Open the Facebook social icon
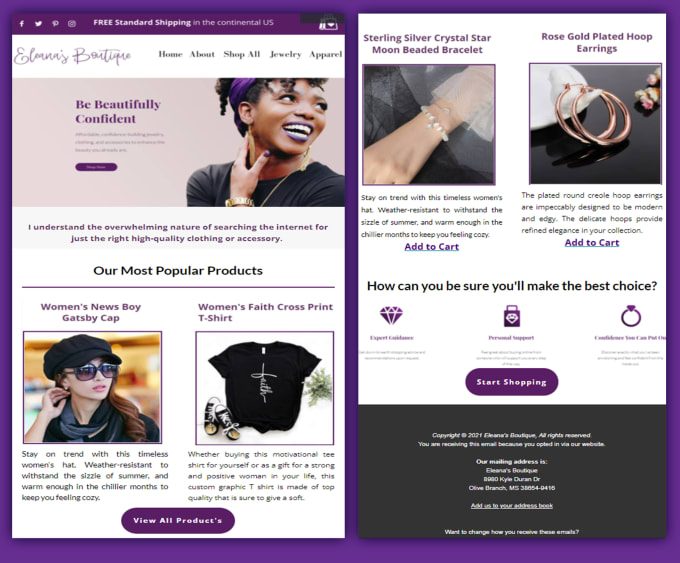Image resolution: width=680 pixels, height=563 pixels. [22, 23]
